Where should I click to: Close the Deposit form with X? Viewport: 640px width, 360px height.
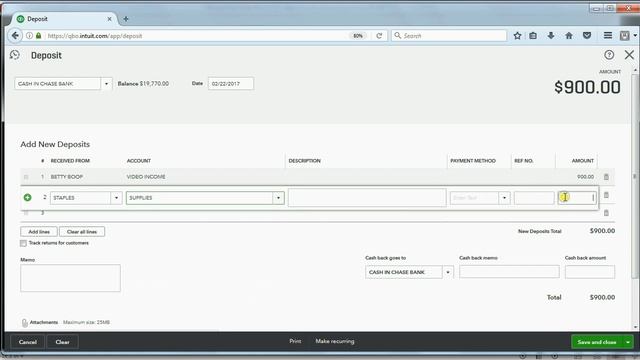tap(629, 55)
